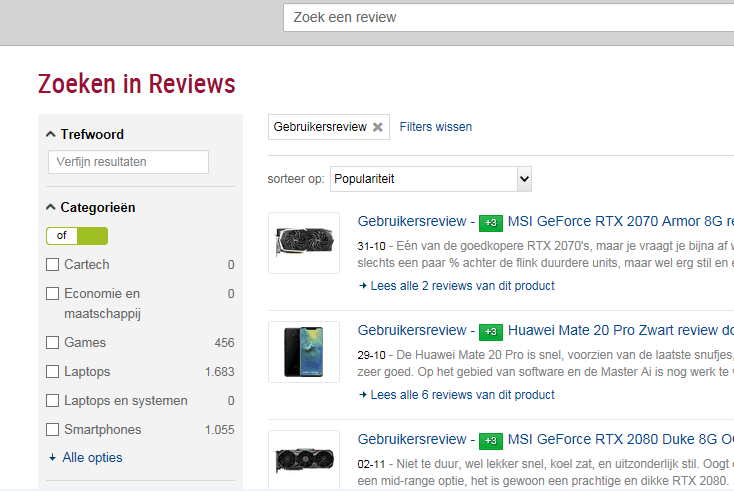The height and width of the screenshot is (491, 734).
Task: Click the 02-11 review date
Action: (372, 464)
